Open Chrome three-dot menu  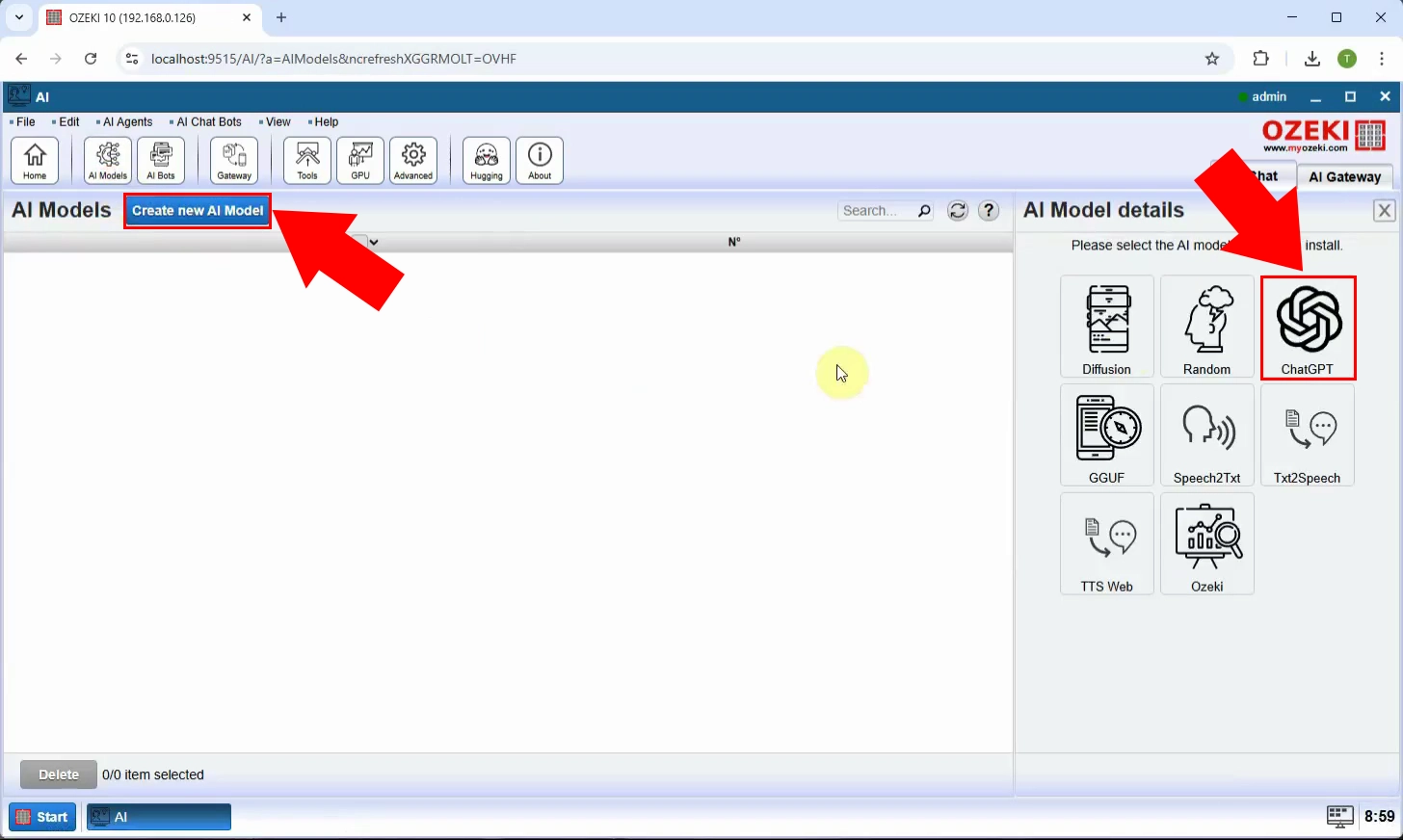[x=1382, y=59]
